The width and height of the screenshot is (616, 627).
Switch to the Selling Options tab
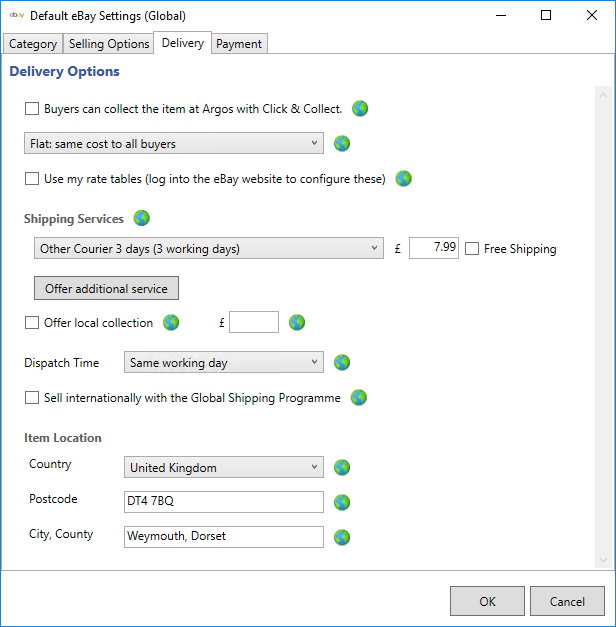[x=110, y=44]
